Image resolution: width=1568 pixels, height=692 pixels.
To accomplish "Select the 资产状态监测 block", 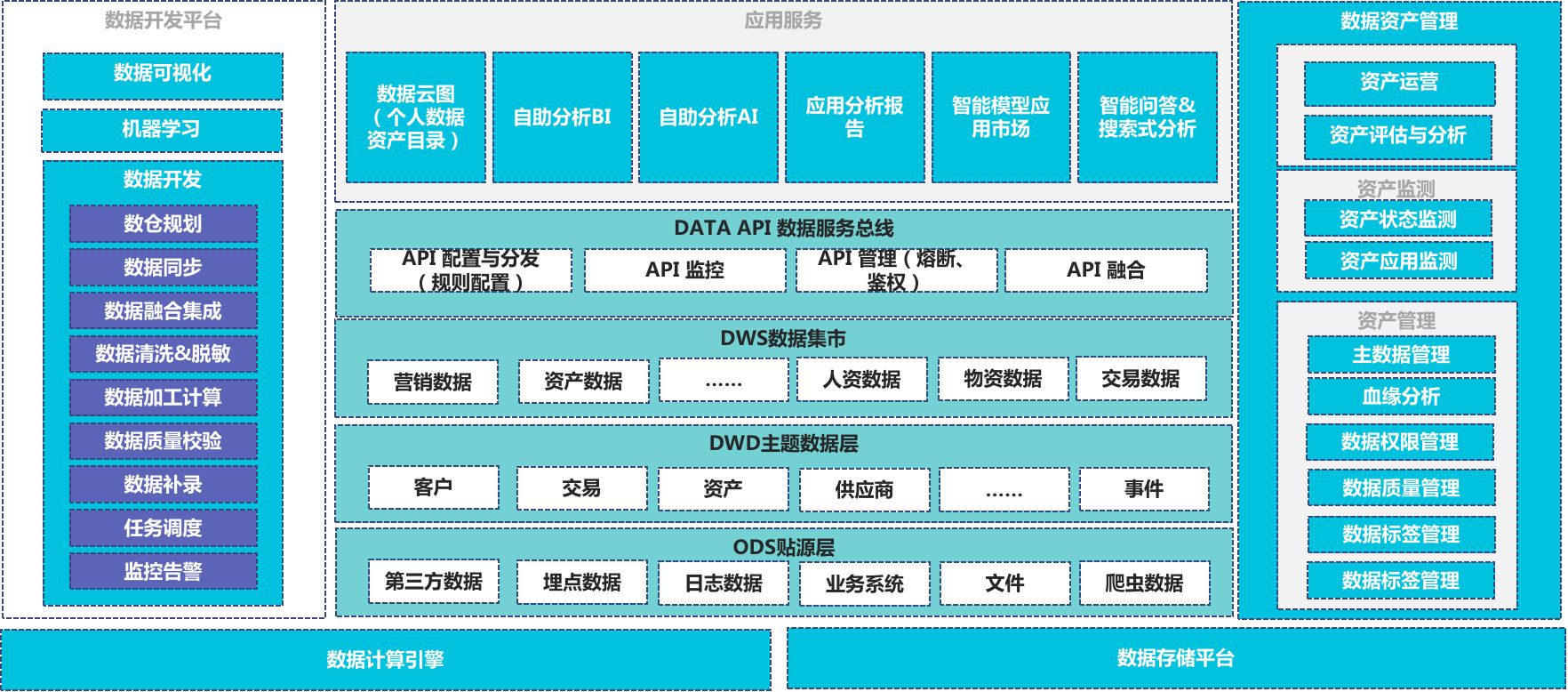I will 1398,219.
